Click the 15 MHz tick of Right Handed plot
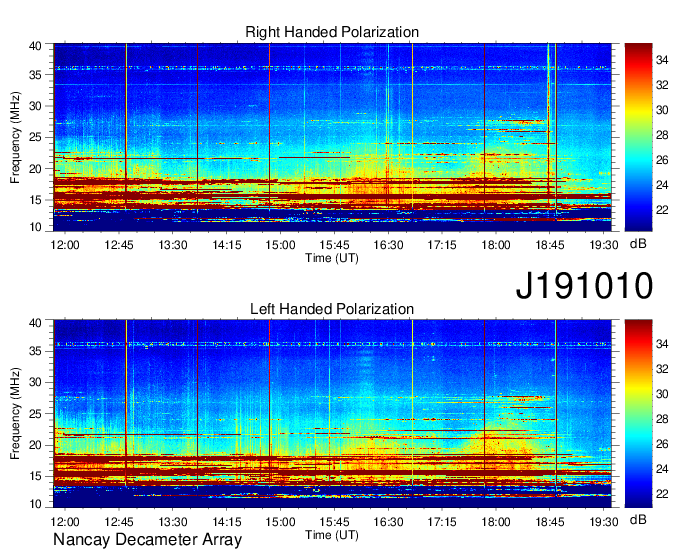The width and height of the screenshot is (680, 552). [35, 200]
